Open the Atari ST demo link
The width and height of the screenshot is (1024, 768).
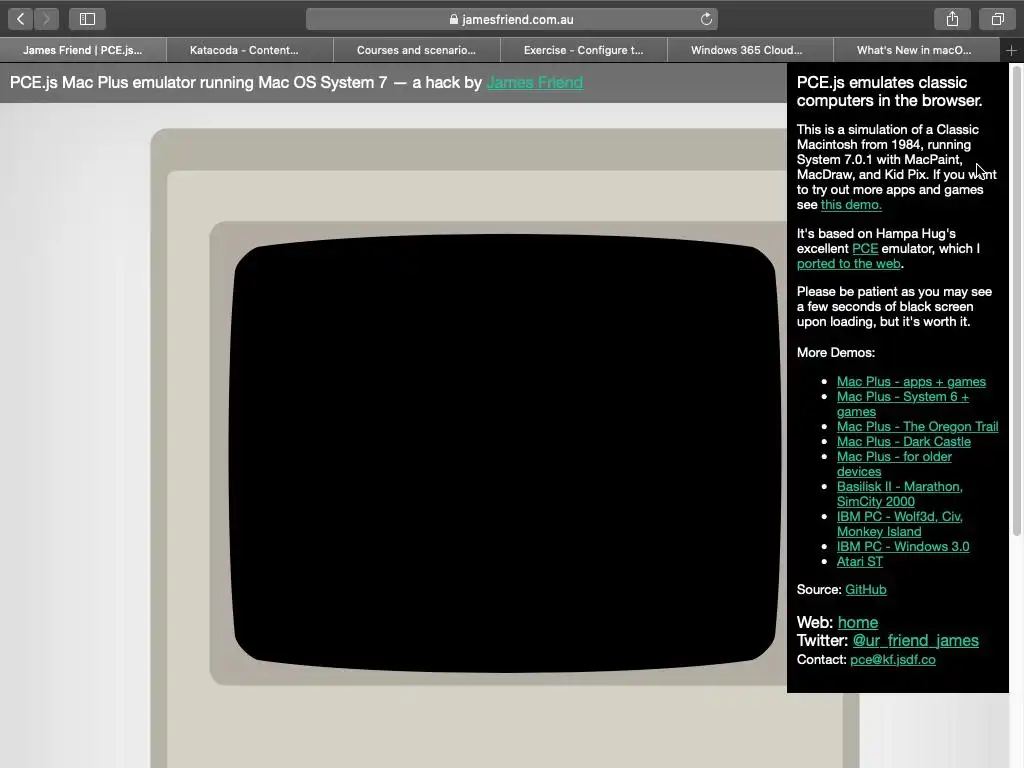859,562
